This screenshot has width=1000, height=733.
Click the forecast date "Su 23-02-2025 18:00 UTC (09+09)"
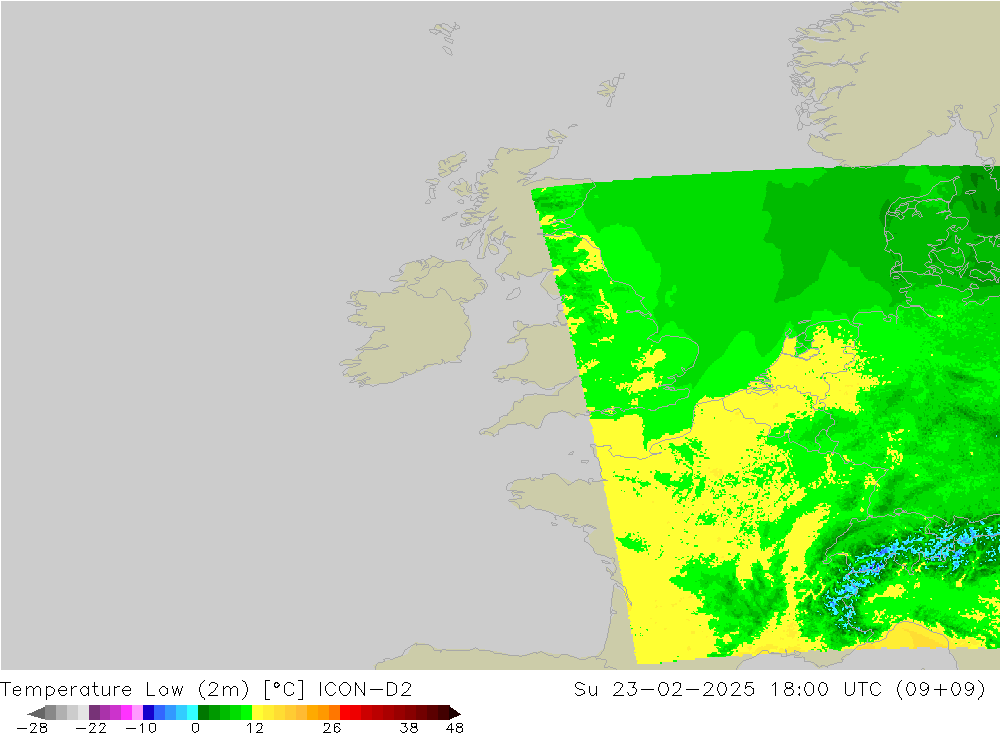click(x=779, y=690)
